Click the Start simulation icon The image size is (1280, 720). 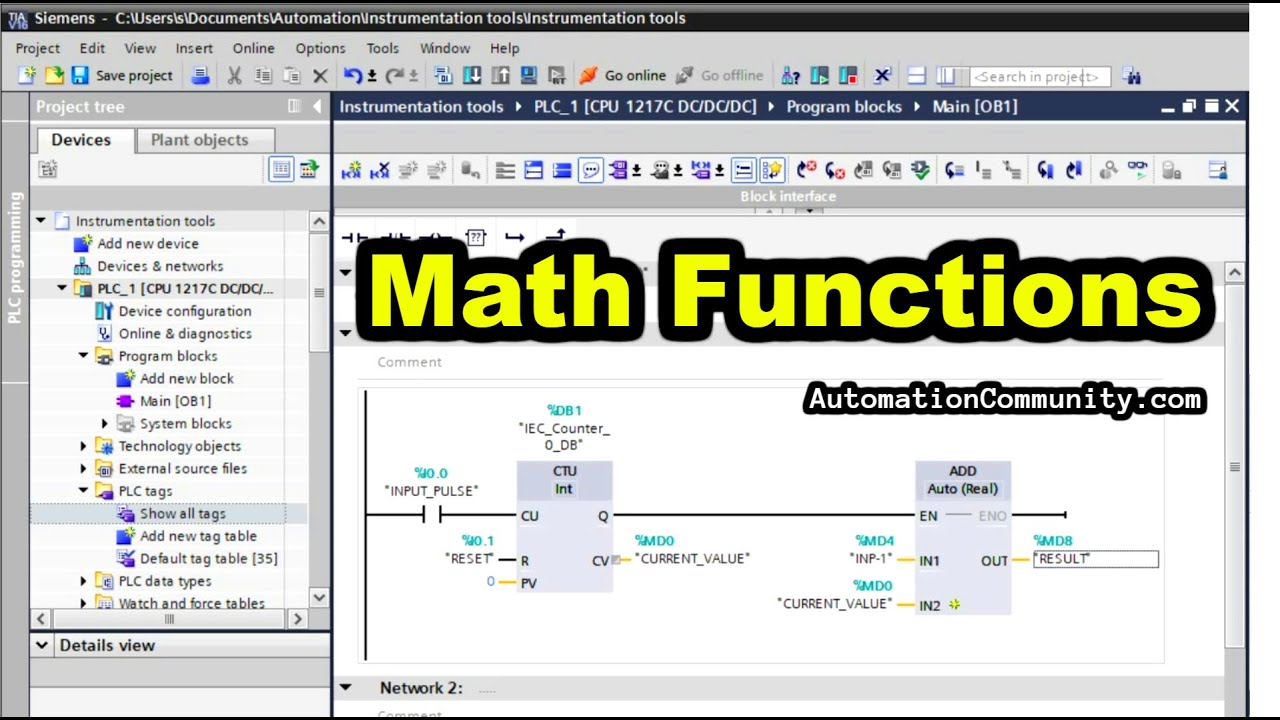(x=529, y=75)
